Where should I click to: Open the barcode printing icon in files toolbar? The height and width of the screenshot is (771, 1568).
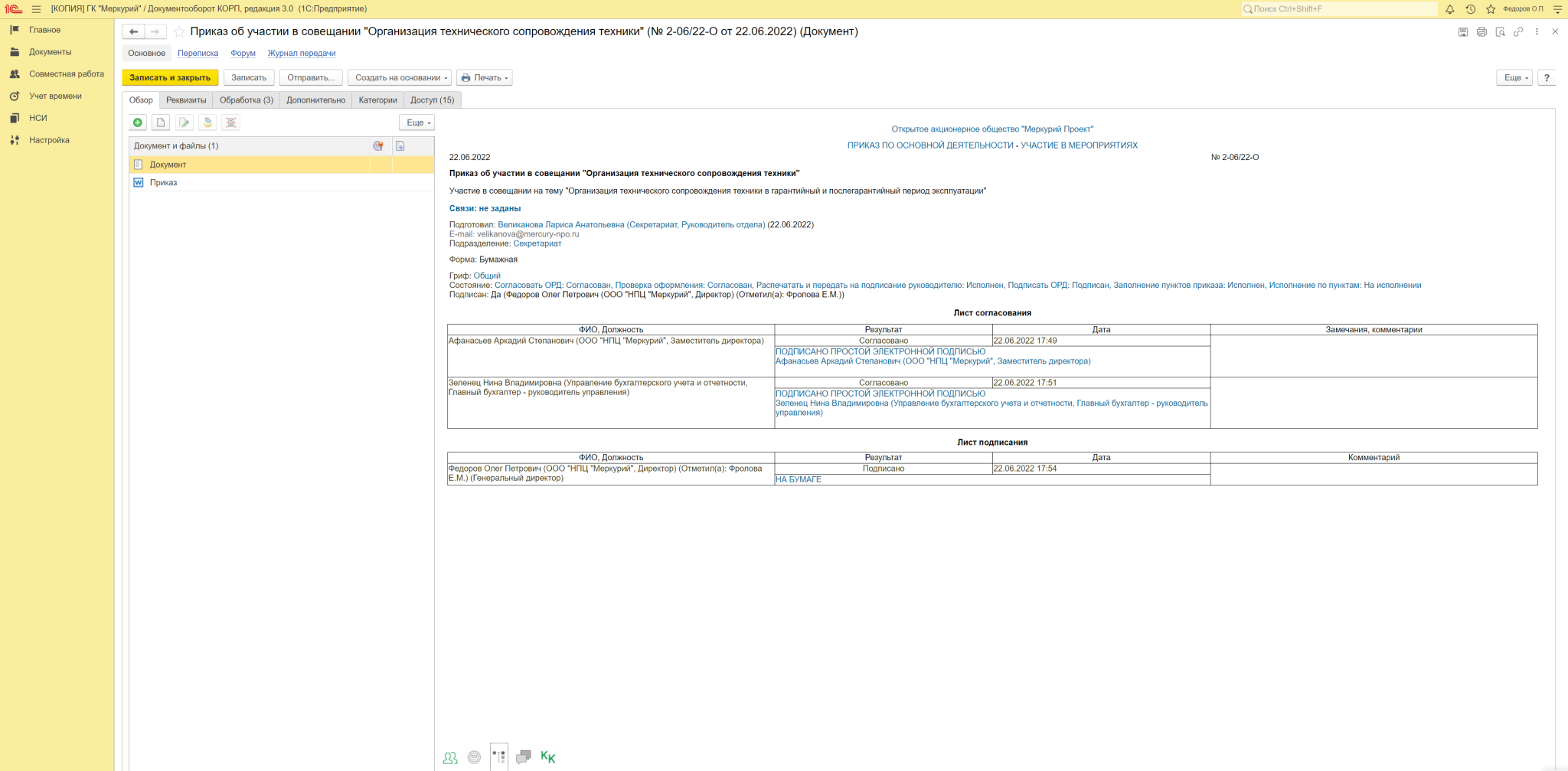click(x=231, y=123)
